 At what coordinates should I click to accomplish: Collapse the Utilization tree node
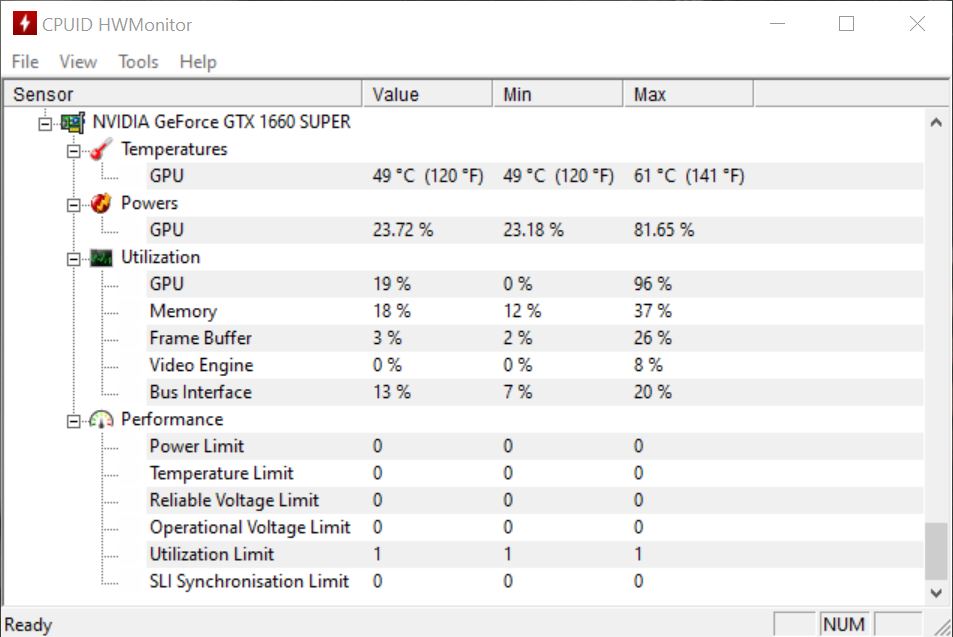point(73,258)
